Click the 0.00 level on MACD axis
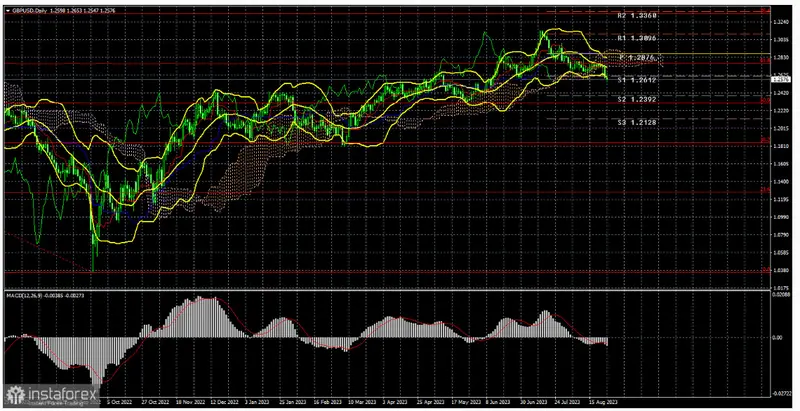This screenshot has width=800, height=411. [x=778, y=338]
